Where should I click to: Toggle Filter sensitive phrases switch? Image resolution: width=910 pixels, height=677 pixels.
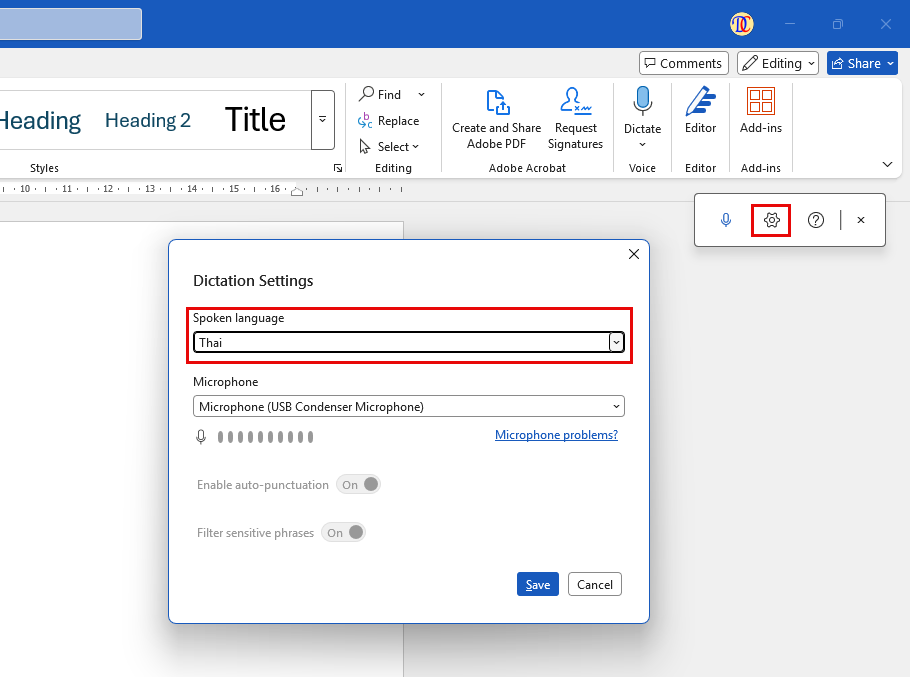[x=343, y=533]
